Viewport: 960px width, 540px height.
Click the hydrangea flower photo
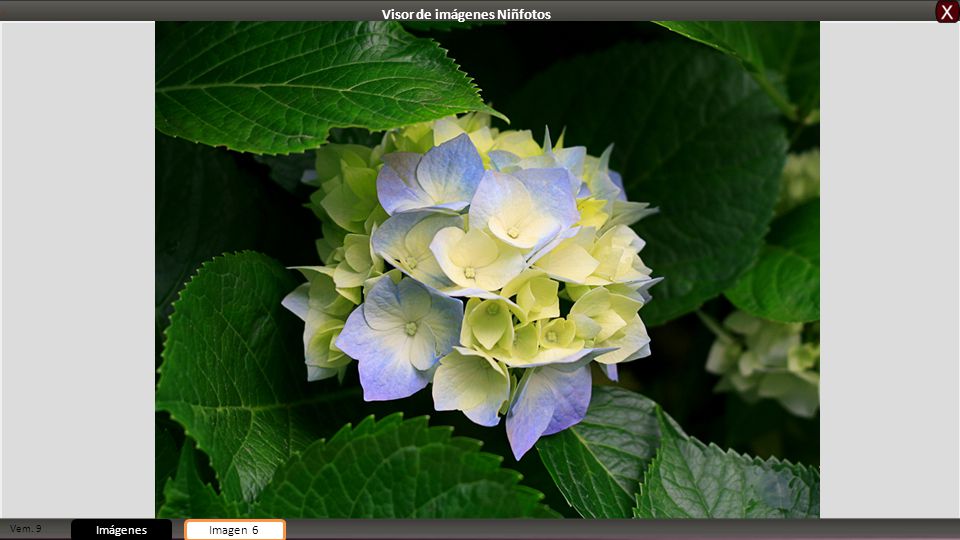487,270
